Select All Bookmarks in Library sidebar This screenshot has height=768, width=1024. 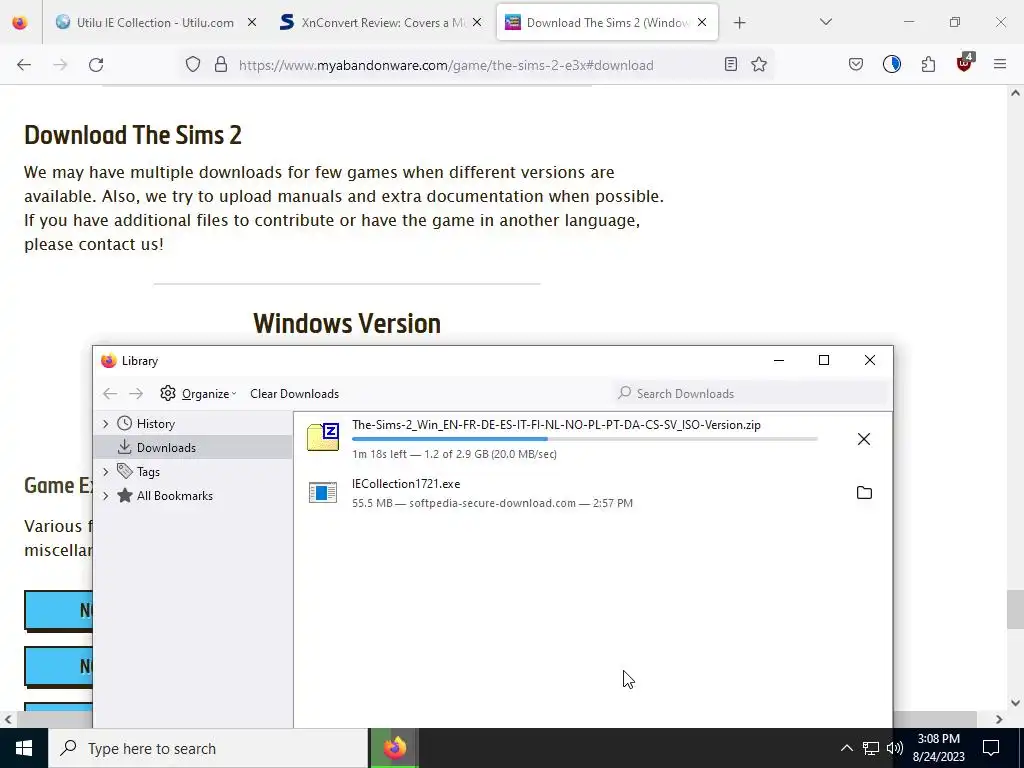[174, 496]
